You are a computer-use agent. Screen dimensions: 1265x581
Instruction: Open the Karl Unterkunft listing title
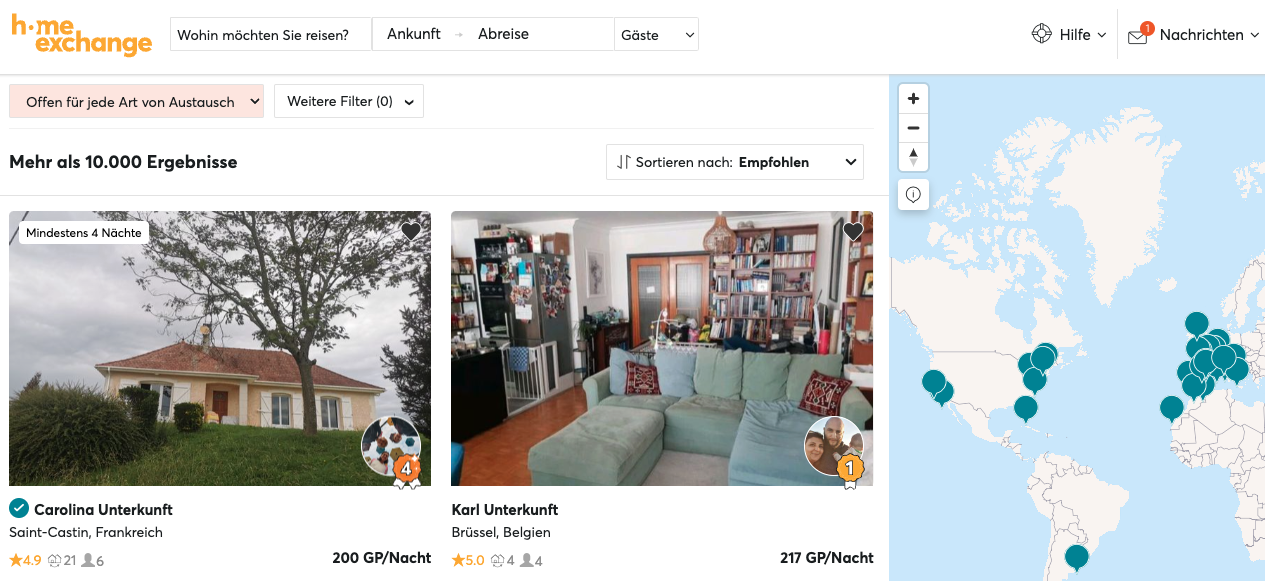click(x=505, y=509)
